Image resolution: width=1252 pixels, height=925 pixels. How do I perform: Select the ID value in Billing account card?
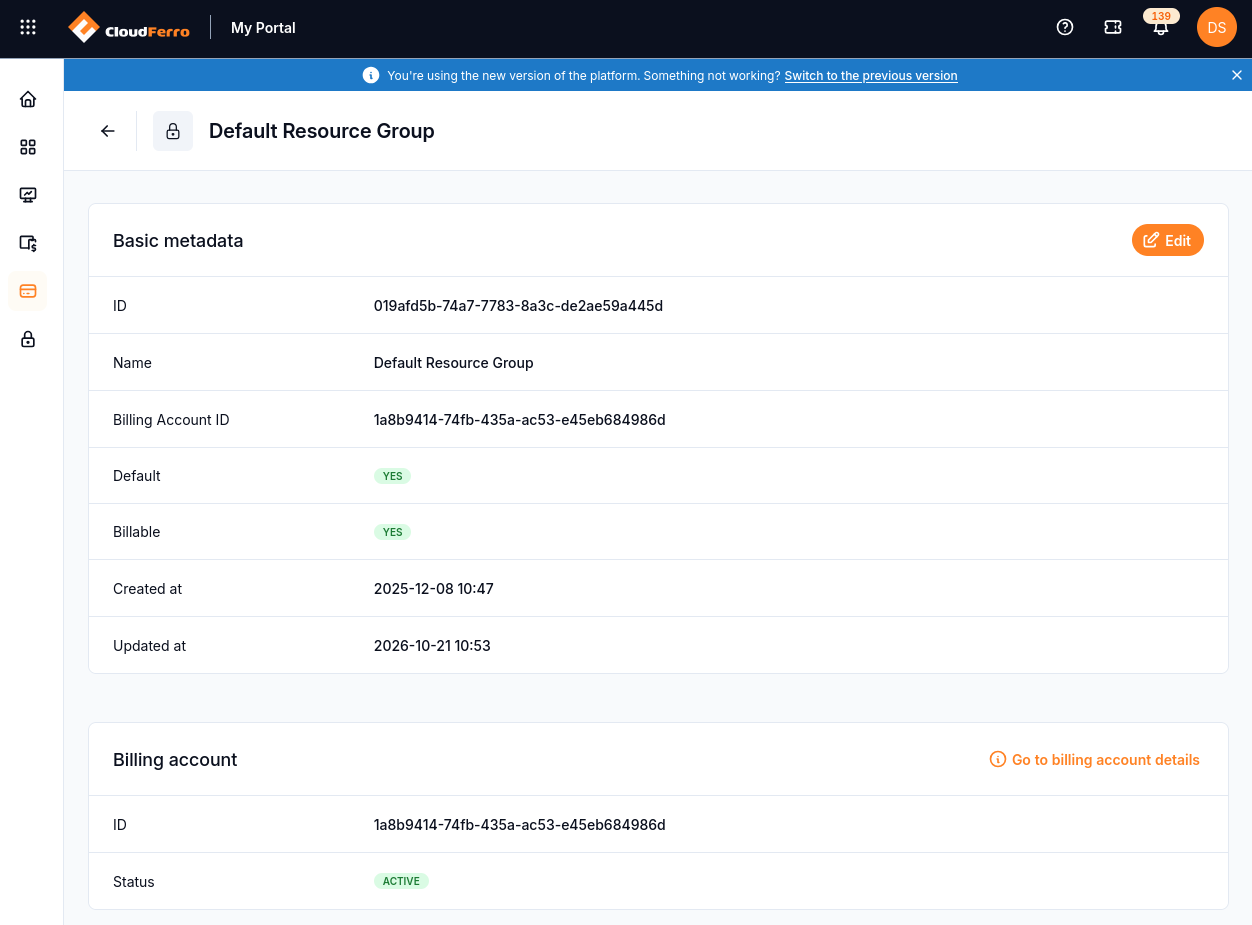520,825
